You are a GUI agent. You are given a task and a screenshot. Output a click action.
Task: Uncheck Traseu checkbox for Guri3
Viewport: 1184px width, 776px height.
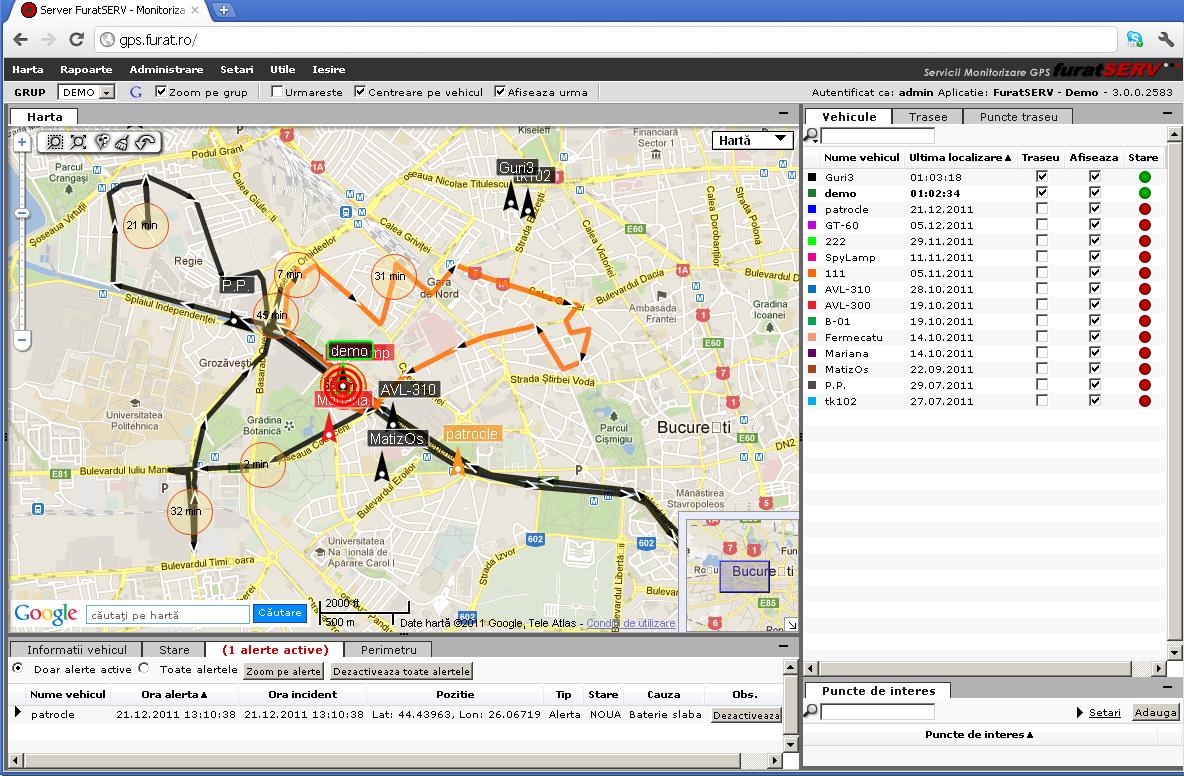click(1042, 177)
